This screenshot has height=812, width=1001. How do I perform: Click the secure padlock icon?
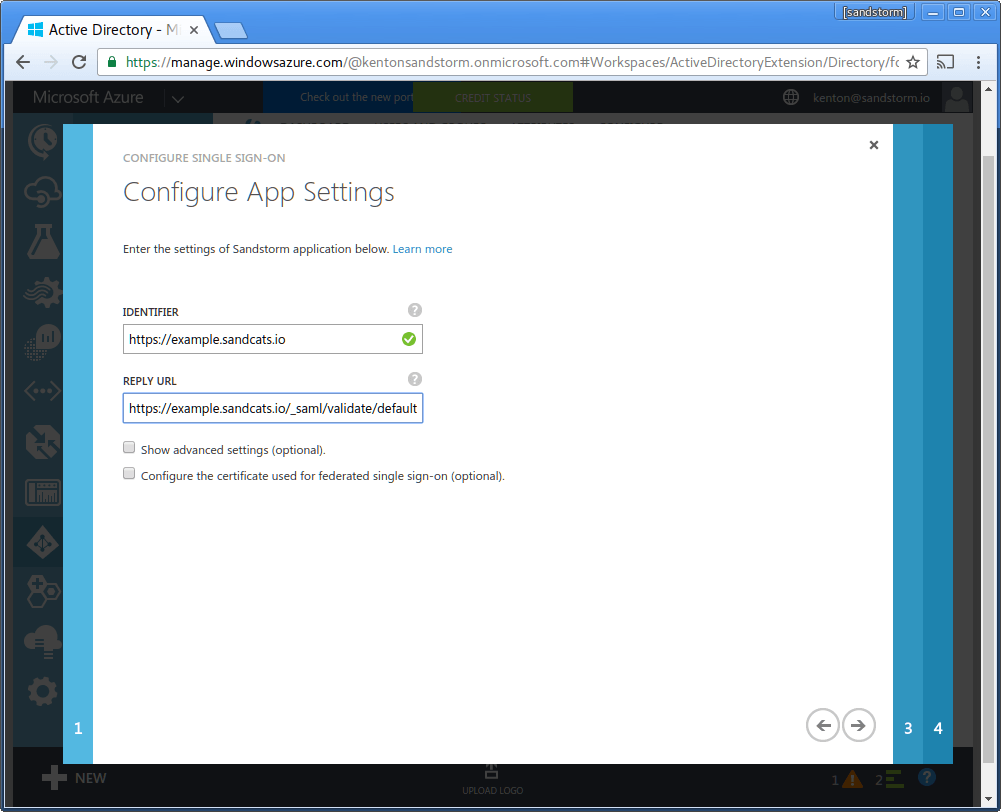tap(112, 62)
